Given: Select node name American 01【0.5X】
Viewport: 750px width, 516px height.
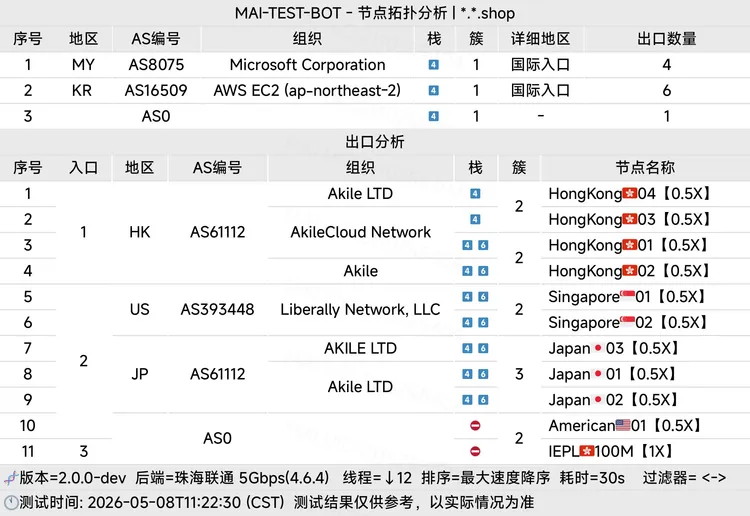Looking at the screenshot, I should tap(624, 426).
